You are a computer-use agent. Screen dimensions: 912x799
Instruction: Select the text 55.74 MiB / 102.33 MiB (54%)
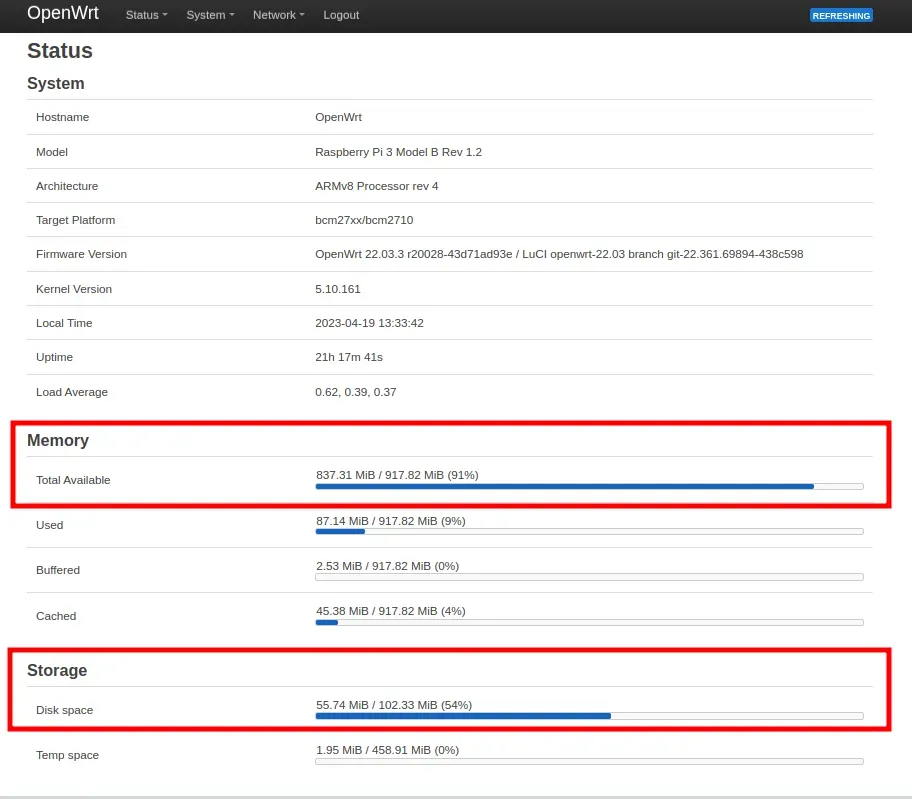click(394, 705)
